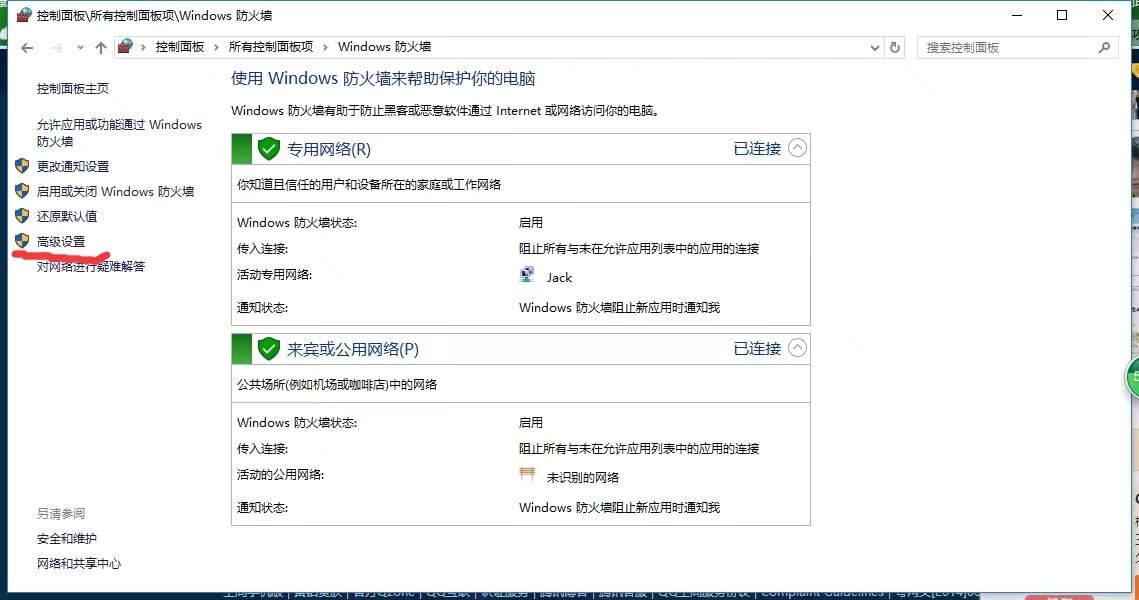Select 所有控制面板项 in the breadcrumb path
This screenshot has width=1139, height=600.
[x=271, y=47]
